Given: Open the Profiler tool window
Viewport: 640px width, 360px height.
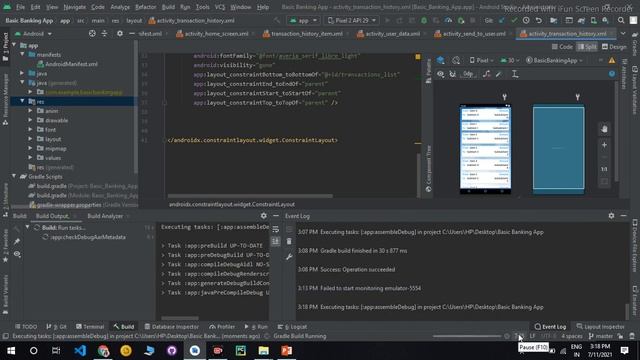Looking at the screenshot, I should 222,327.
